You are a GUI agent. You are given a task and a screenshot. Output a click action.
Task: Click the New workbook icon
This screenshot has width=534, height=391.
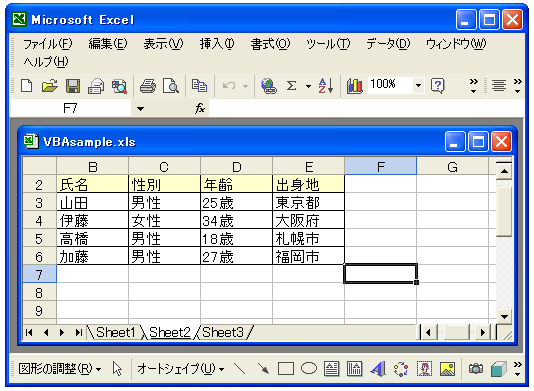pos(27,86)
